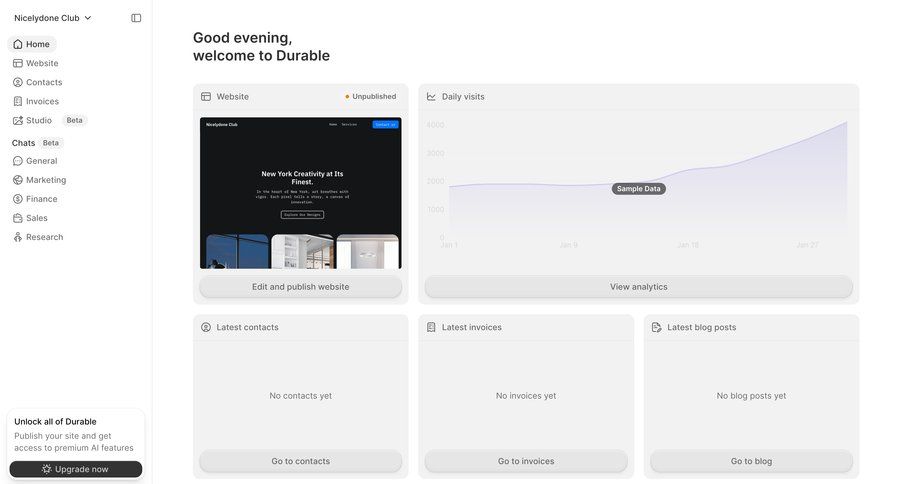The width and height of the screenshot is (900, 484).
Task: Open the Sales chat
Action: (36, 218)
